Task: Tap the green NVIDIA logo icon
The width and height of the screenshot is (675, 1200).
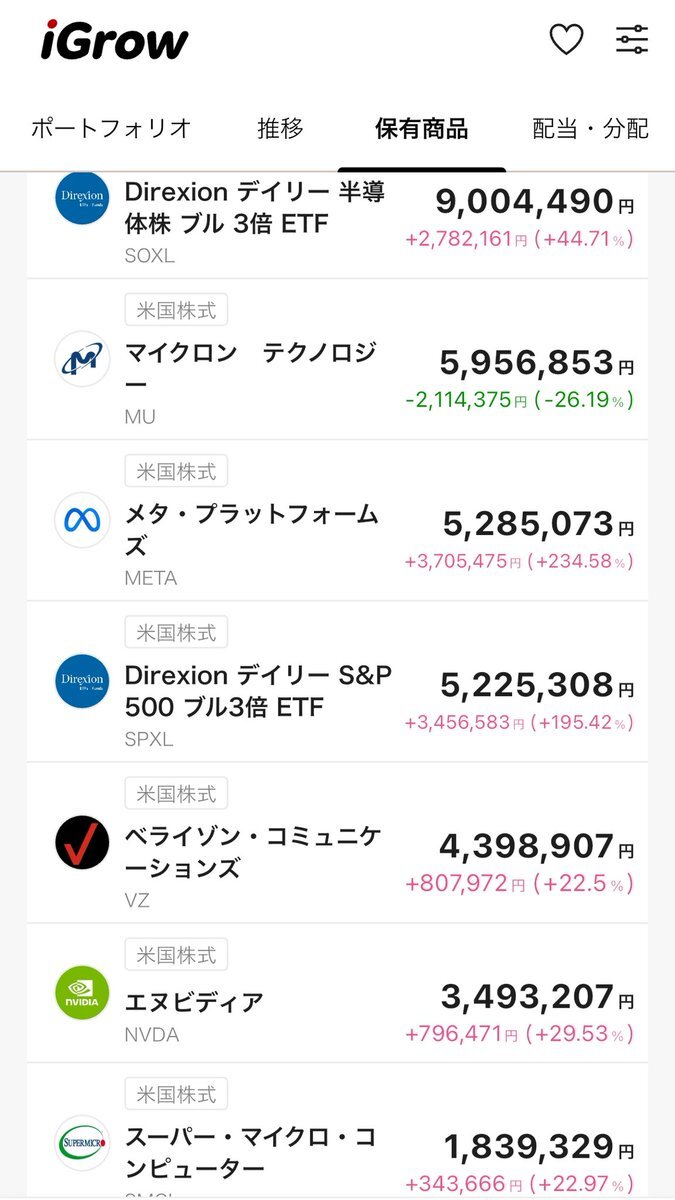Action: click(x=82, y=993)
